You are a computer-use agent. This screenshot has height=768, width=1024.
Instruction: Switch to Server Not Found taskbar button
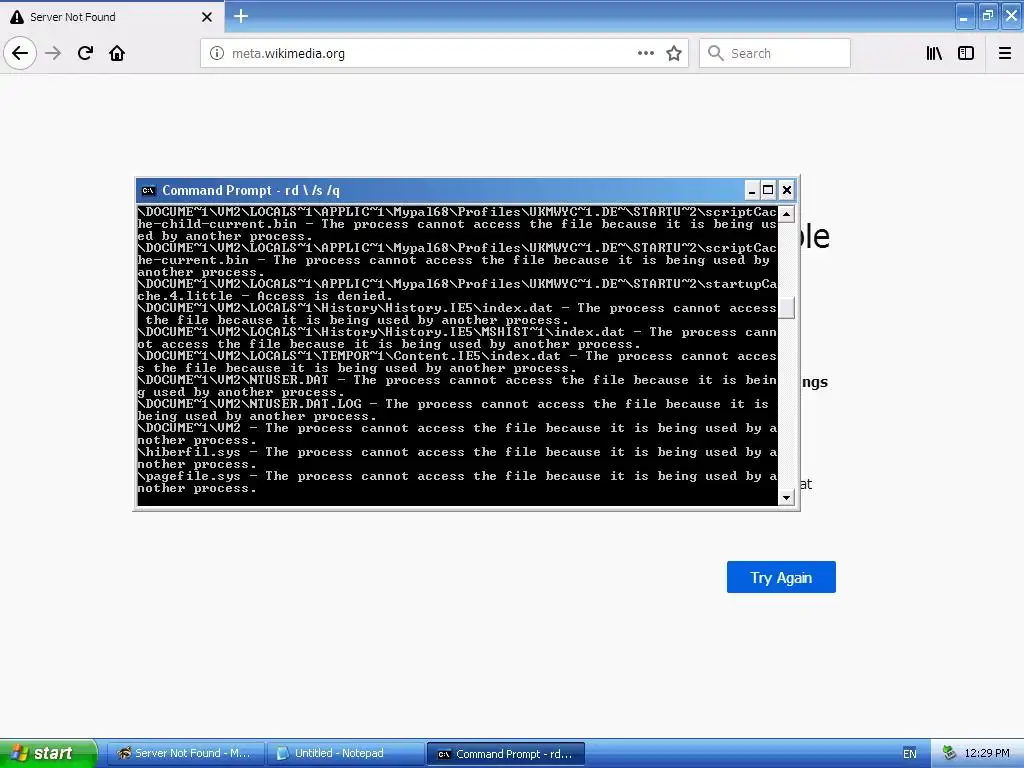(185, 754)
